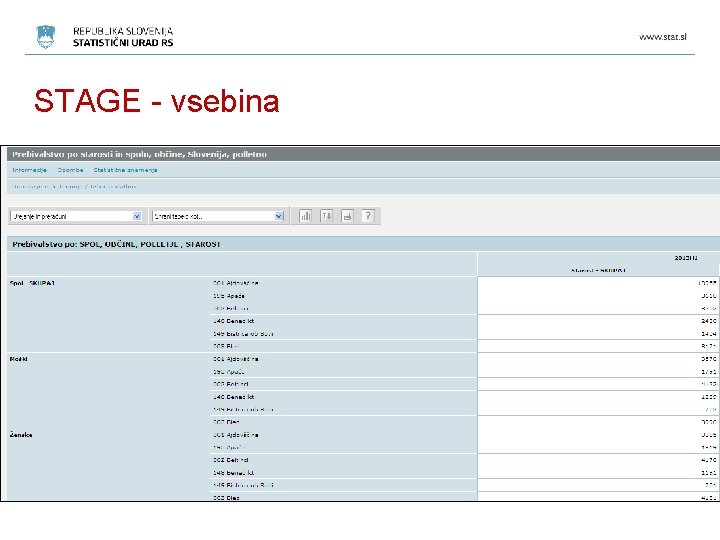Click the Slovenian coat of arms logo

(45, 37)
